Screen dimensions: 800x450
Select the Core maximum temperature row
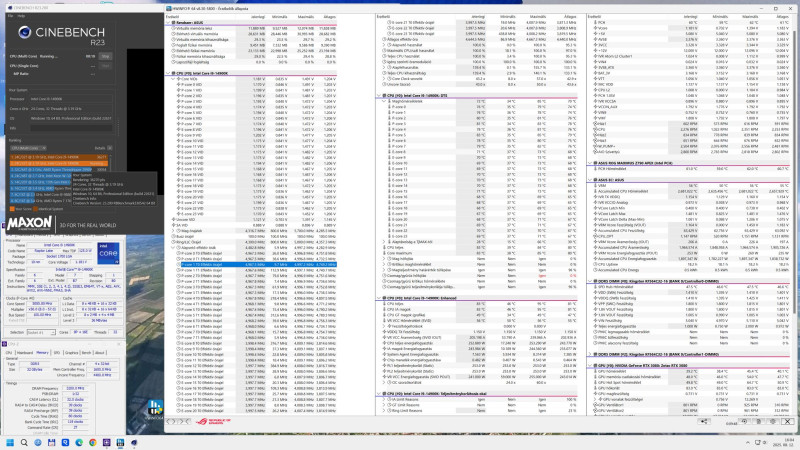pos(480,253)
